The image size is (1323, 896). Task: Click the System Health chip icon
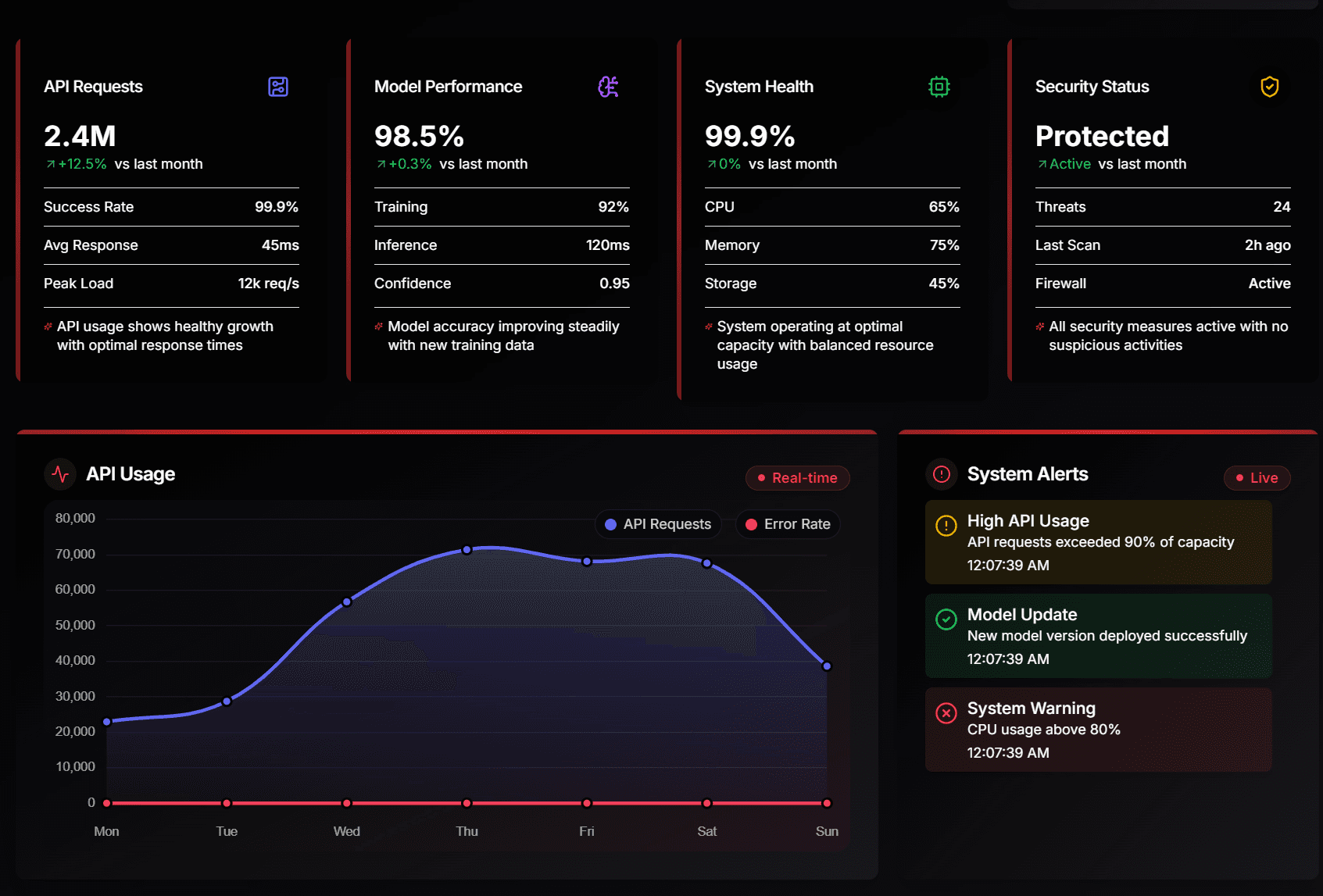coord(939,87)
